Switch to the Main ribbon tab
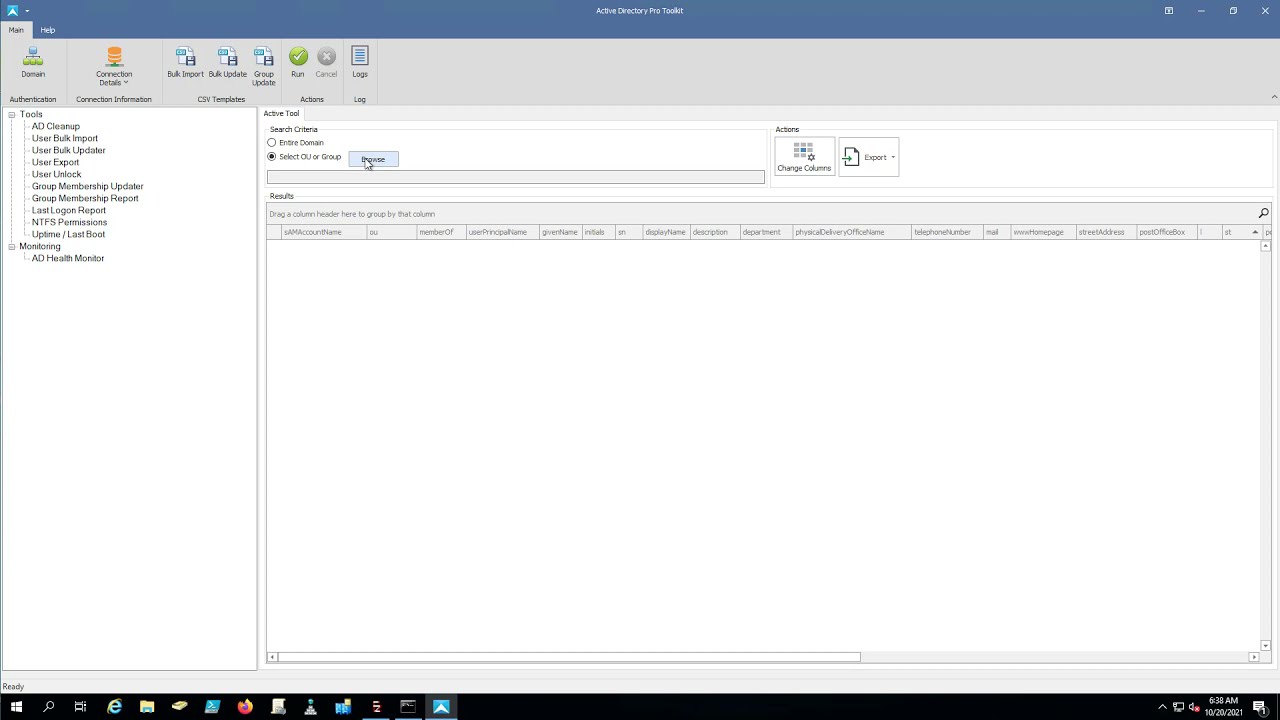The image size is (1280, 720). click(x=16, y=30)
